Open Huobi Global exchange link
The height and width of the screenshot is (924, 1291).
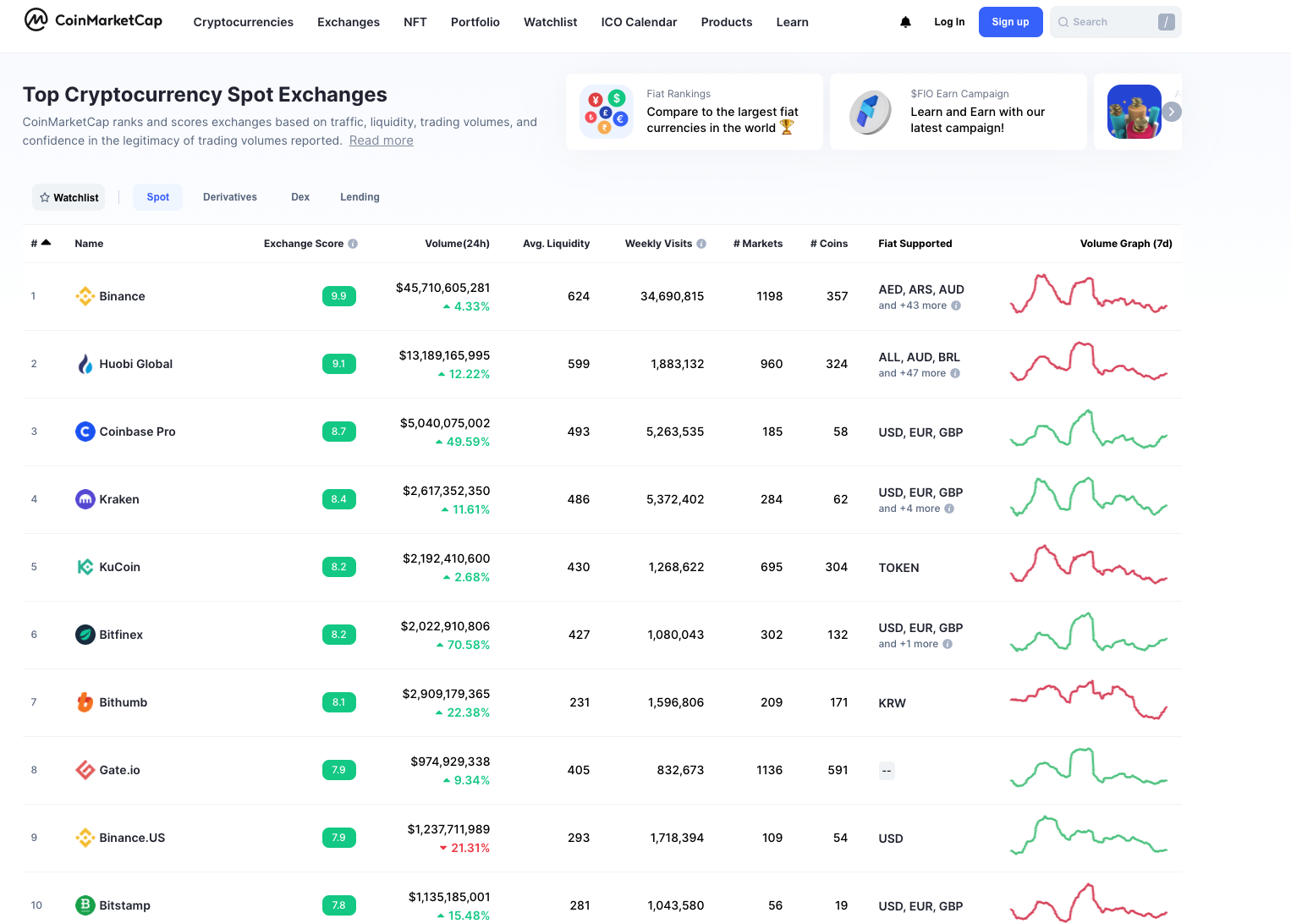136,364
